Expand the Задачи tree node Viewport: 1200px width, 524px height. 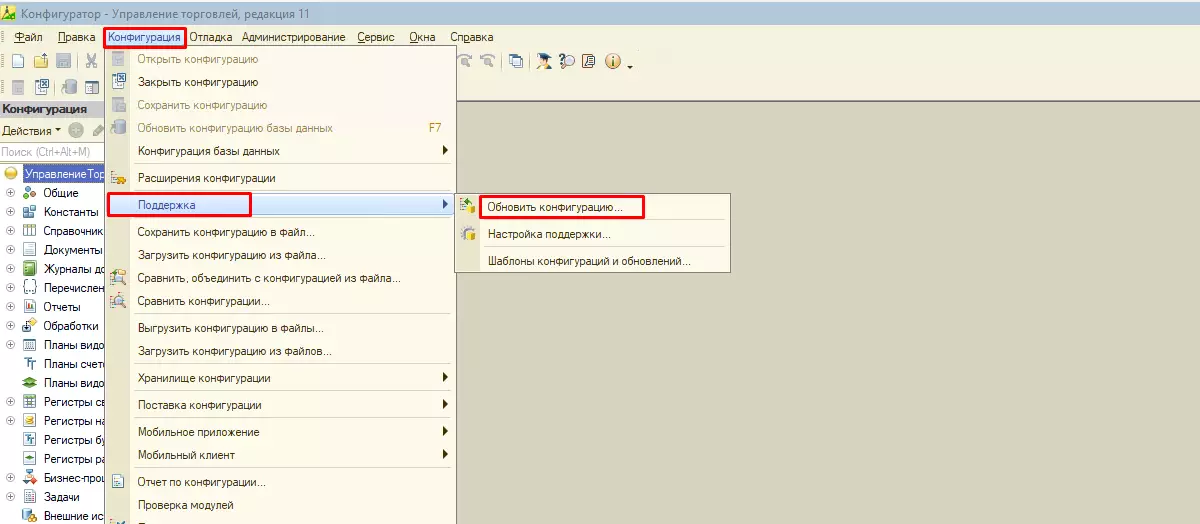[11, 497]
